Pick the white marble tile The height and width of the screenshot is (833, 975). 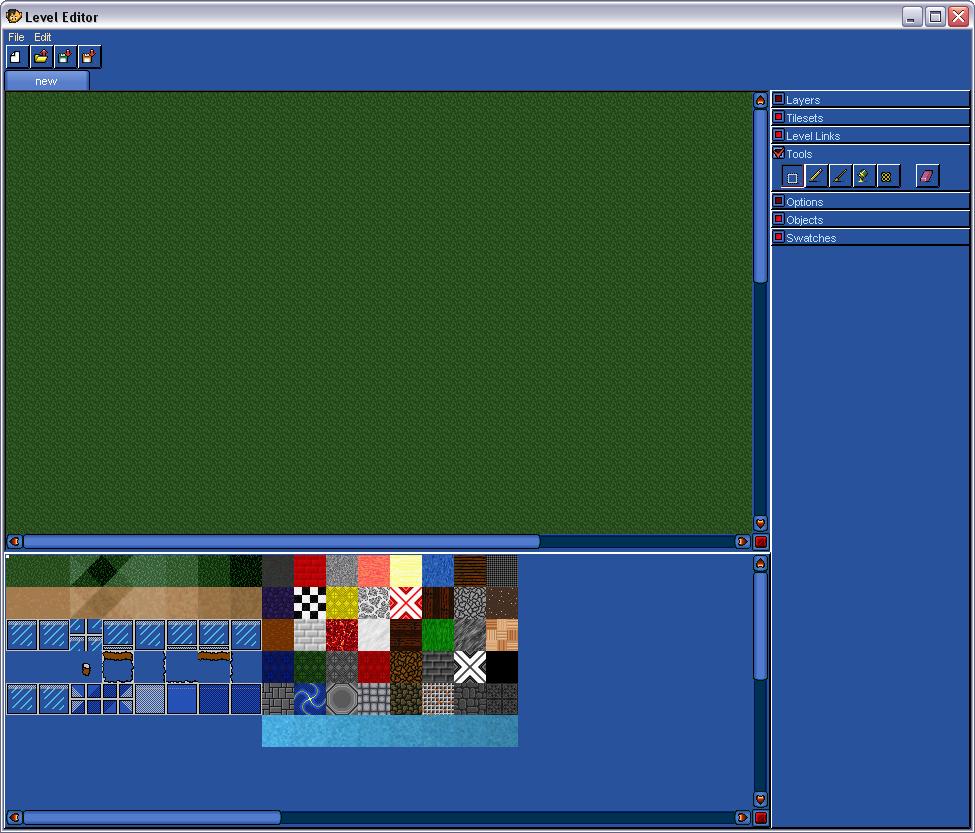coord(374,635)
